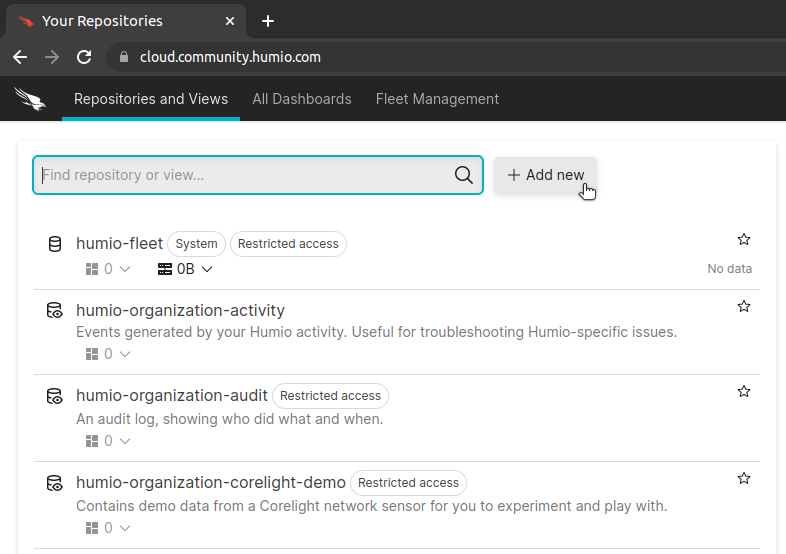Viewport: 786px width, 554px height.
Task: Click the Humio activity events description
Action: [376, 332]
